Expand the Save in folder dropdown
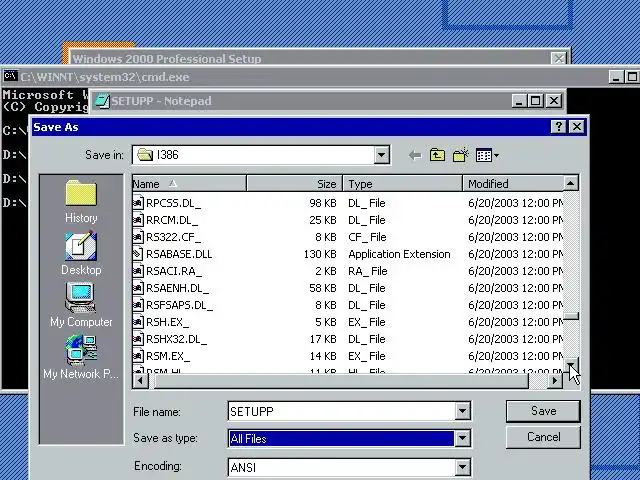This screenshot has height=480, width=640. tap(381, 155)
